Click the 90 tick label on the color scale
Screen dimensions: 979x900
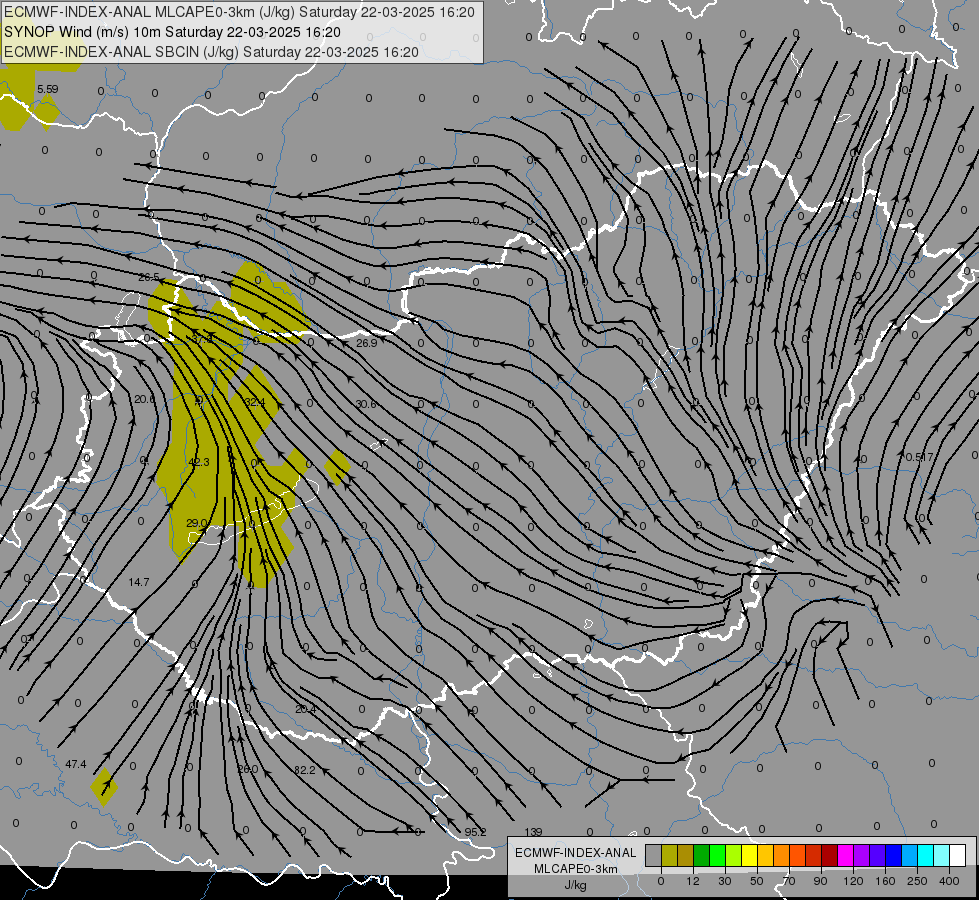(821, 881)
